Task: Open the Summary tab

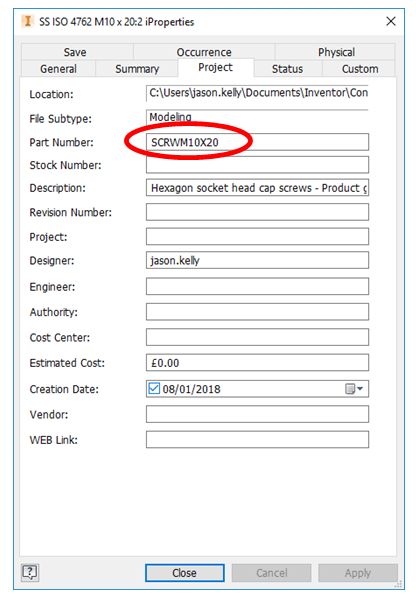Action: [137, 69]
